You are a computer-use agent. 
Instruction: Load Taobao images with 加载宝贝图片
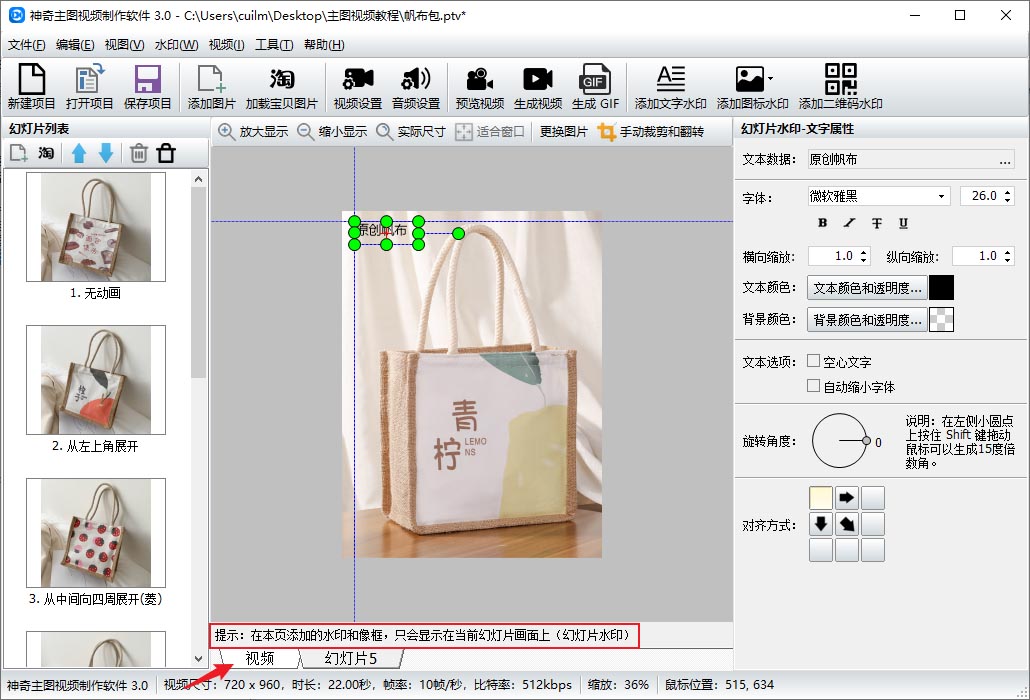coord(281,86)
